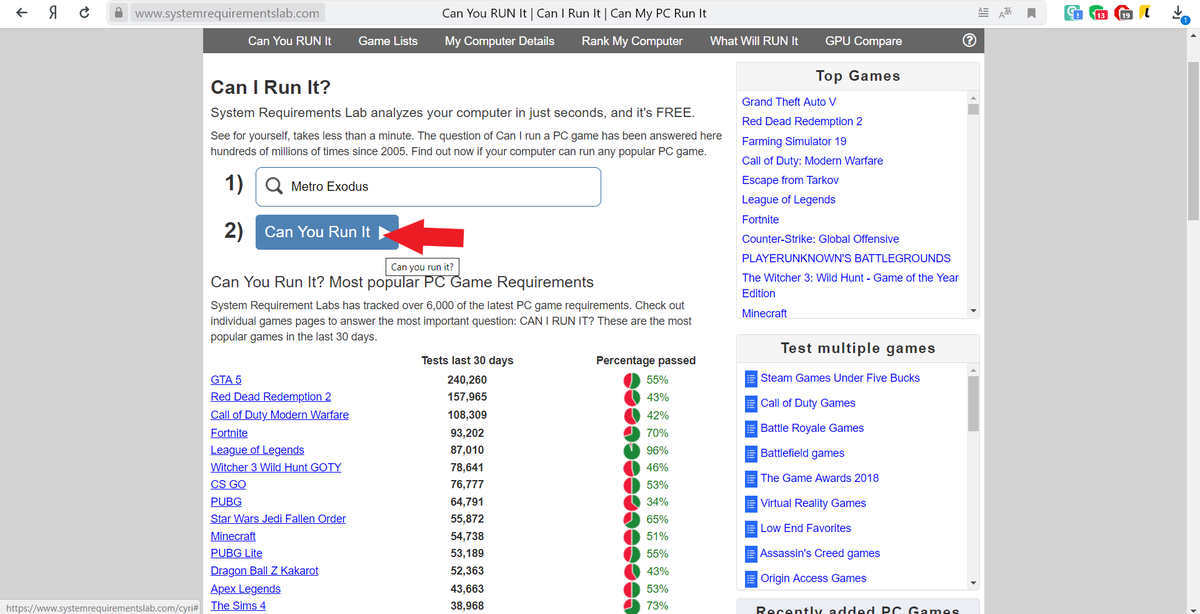Open the yellow extension icon
The width and height of the screenshot is (1200, 614).
click(x=1147, y=13)
